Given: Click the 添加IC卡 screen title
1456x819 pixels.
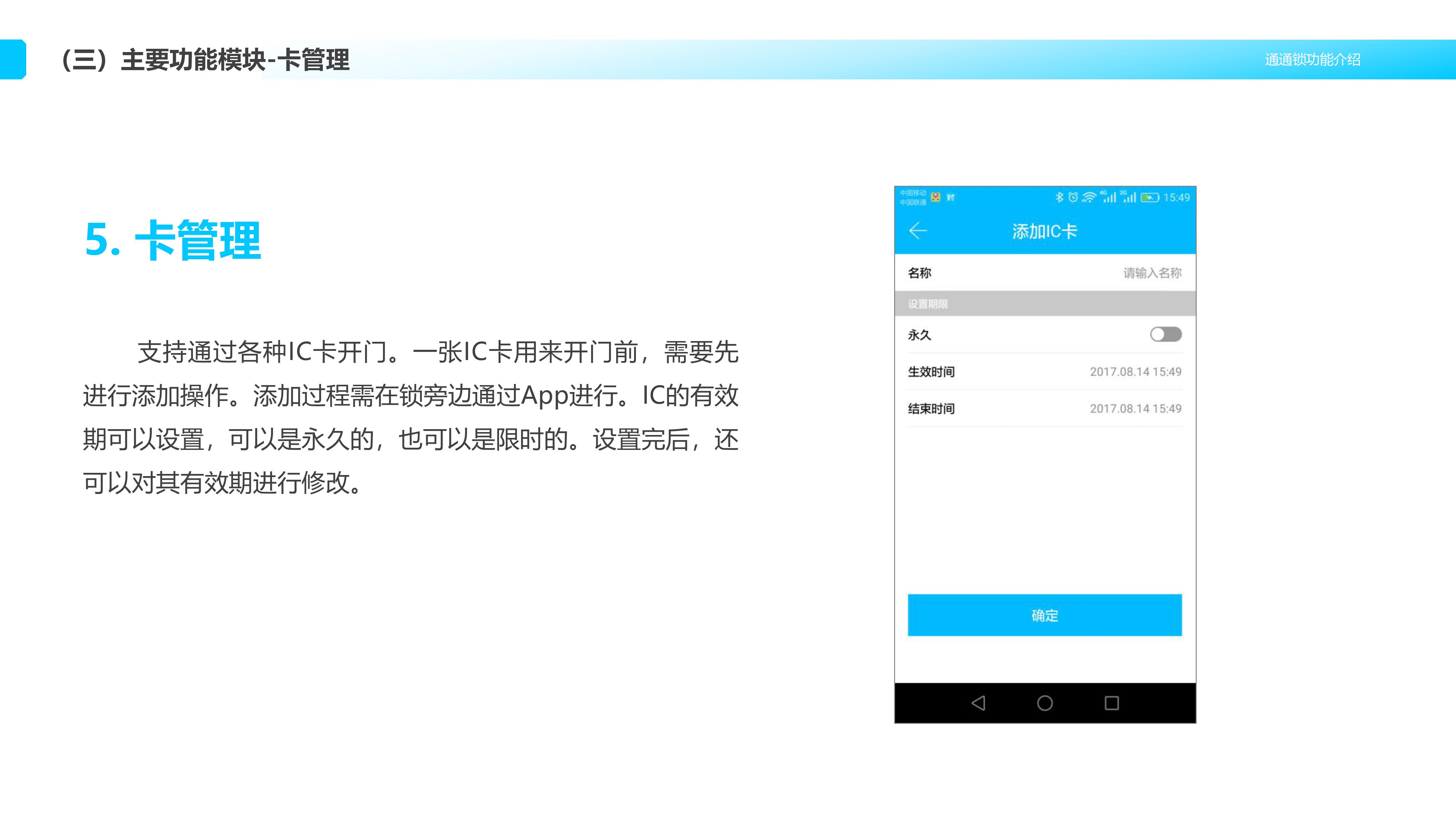Looking at the screenshot, I should [1045, 231].
